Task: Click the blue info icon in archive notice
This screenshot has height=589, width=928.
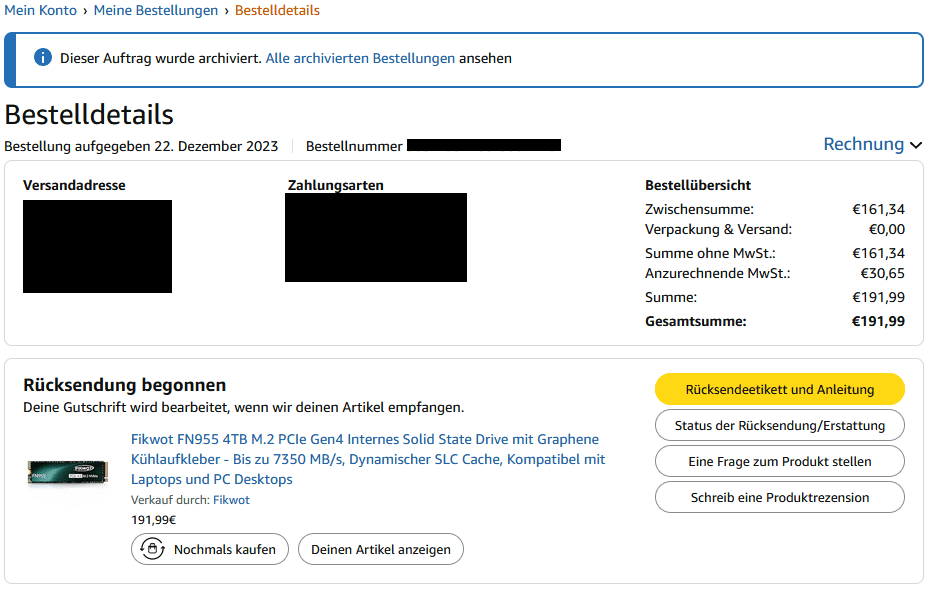Action: pos(43,58)
